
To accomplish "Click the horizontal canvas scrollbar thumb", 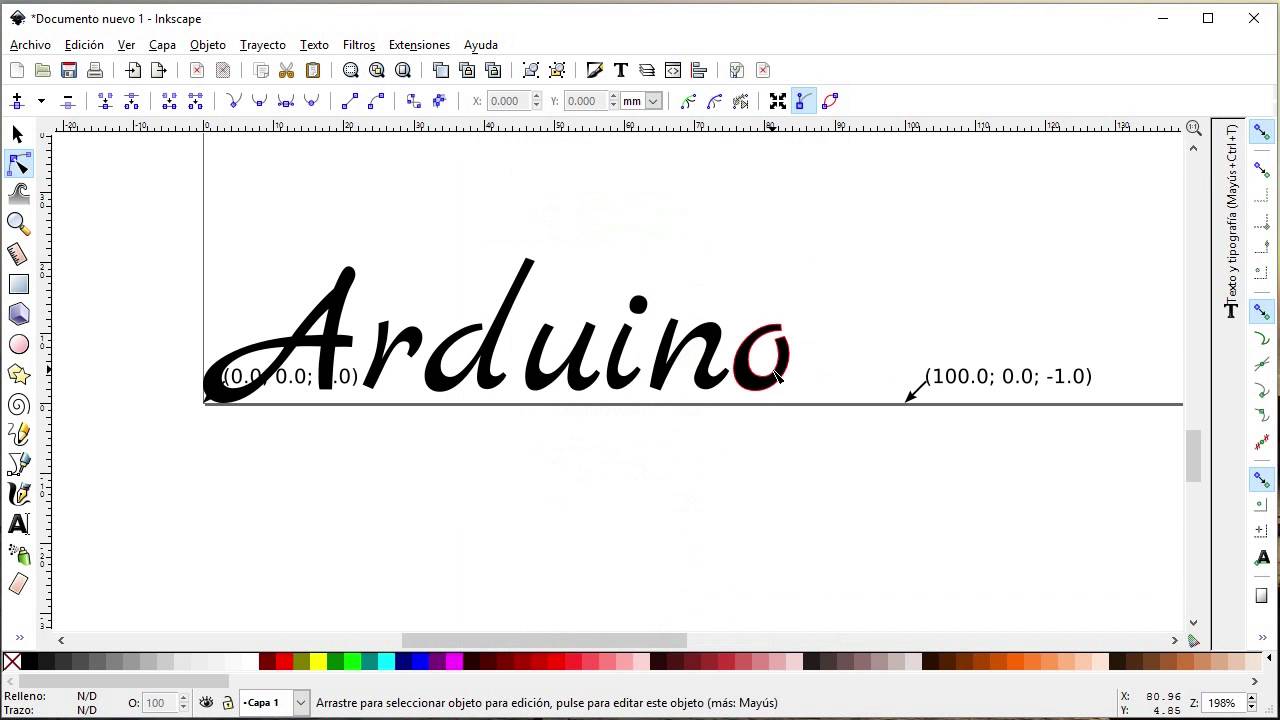I will [544, 640].
